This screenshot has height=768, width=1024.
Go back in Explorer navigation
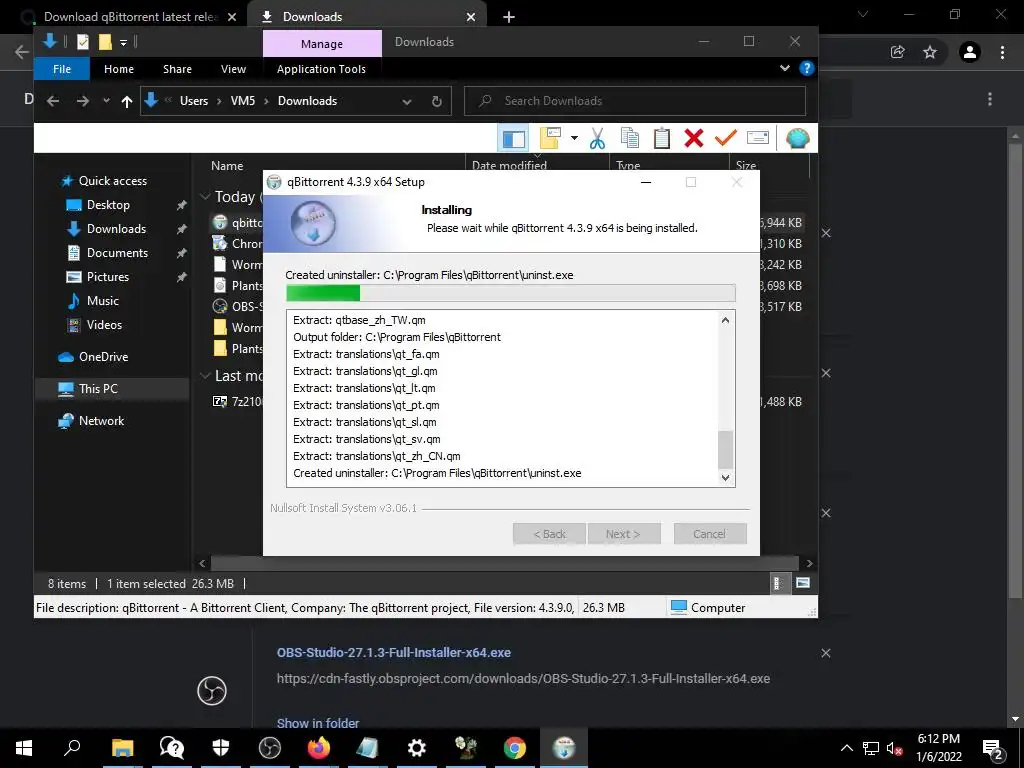click(x=53, y=101)
